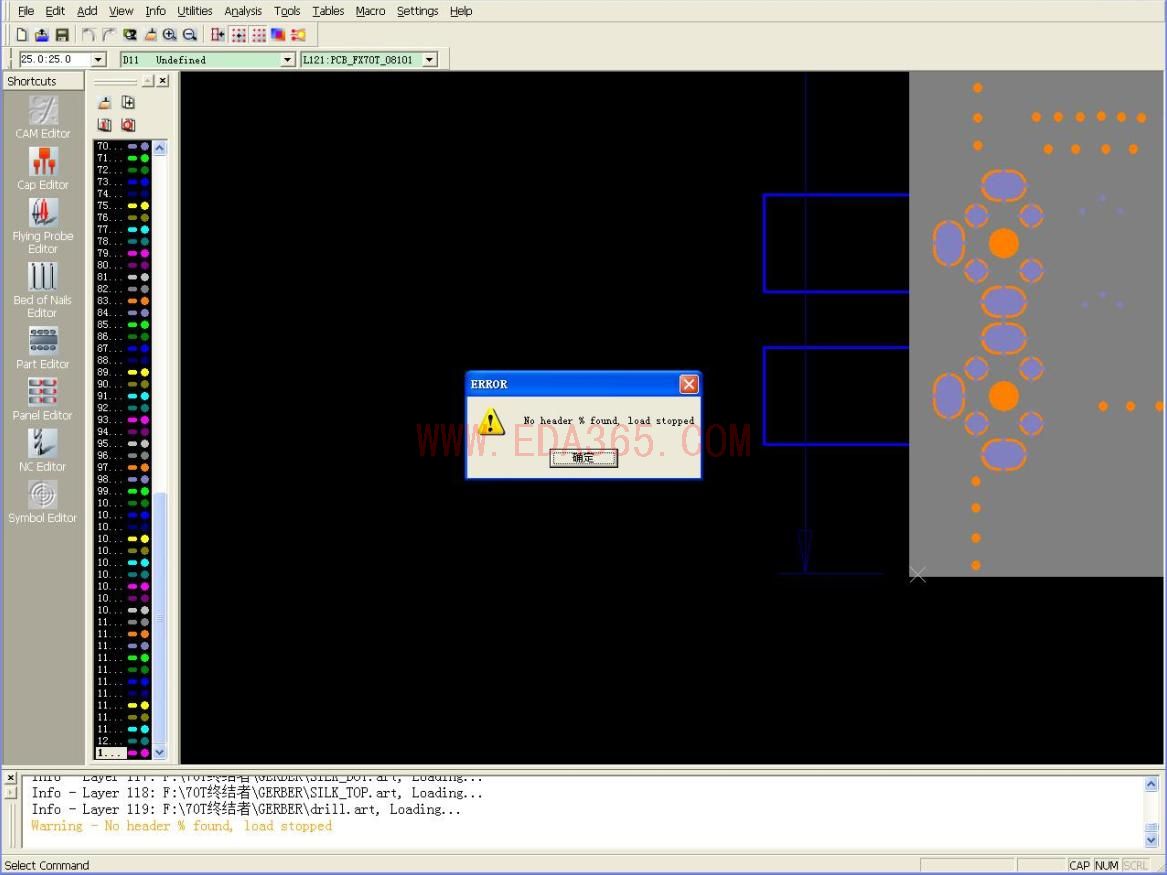Open the 25.0:25.0 grid size dropdown
Image resolution: width=1167 pixels, height=875 pixels.
(x=98, y=60)
